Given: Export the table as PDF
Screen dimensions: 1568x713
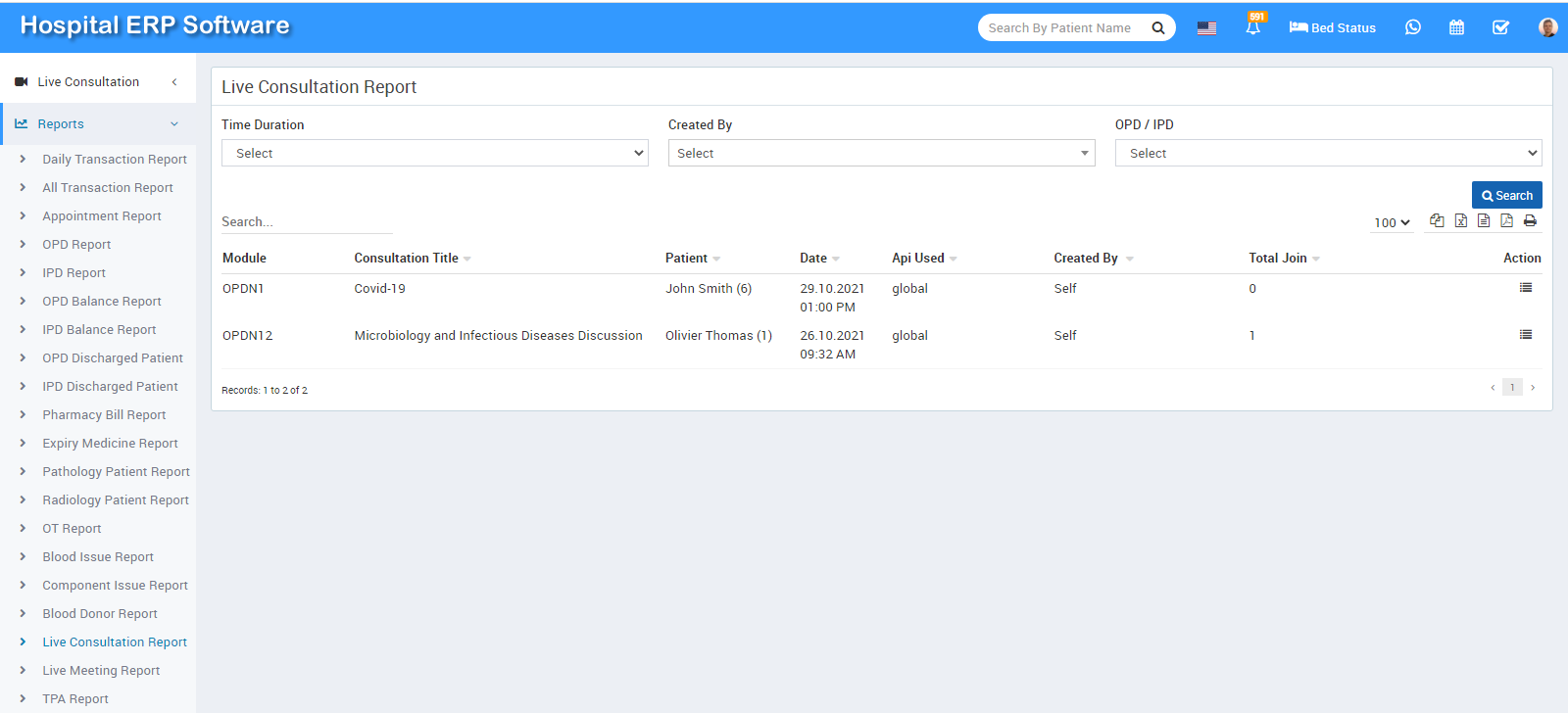Looking at the screenshot, I should coord(1506,221).
